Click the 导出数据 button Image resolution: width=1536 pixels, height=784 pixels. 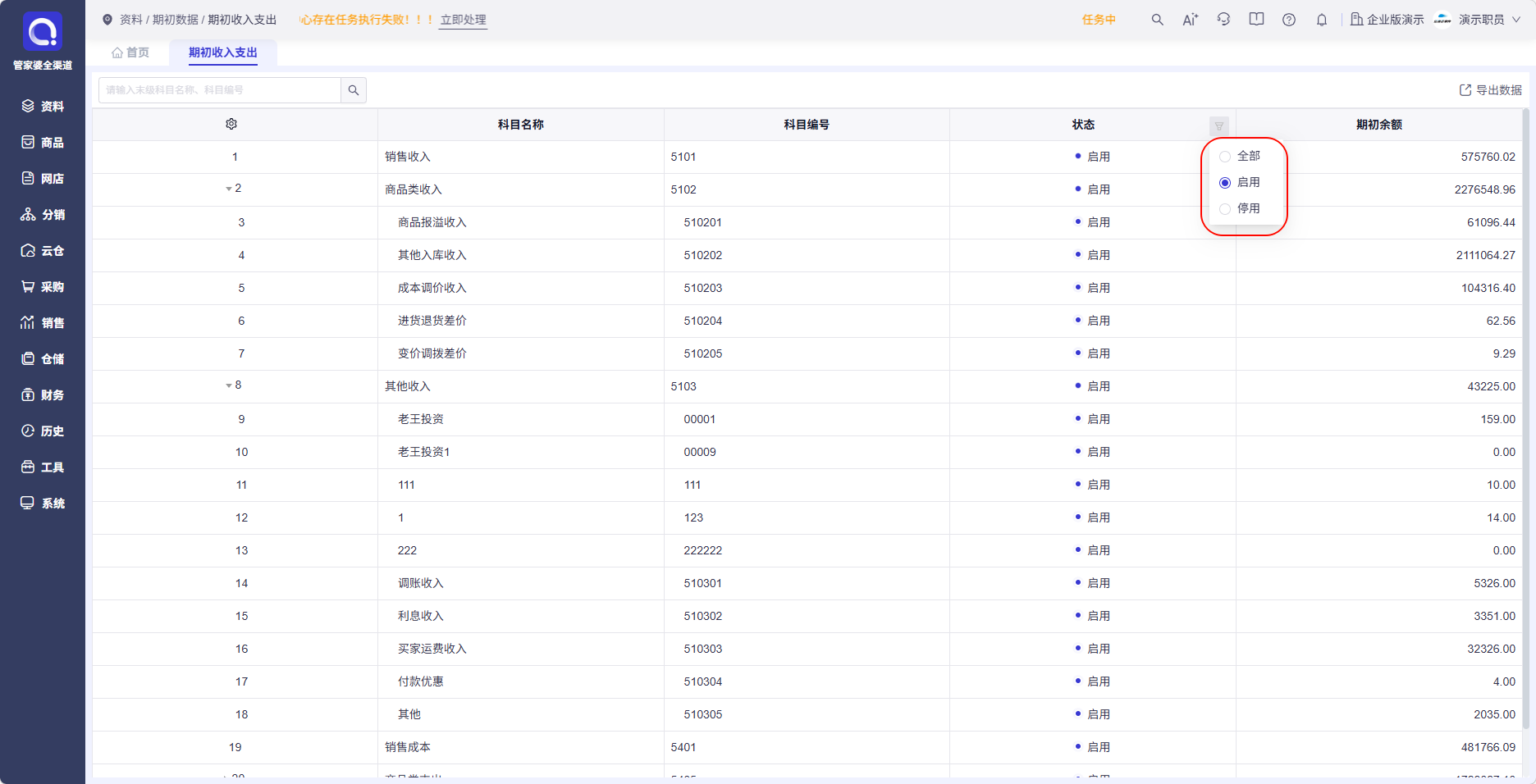(x=1490, y=90)
